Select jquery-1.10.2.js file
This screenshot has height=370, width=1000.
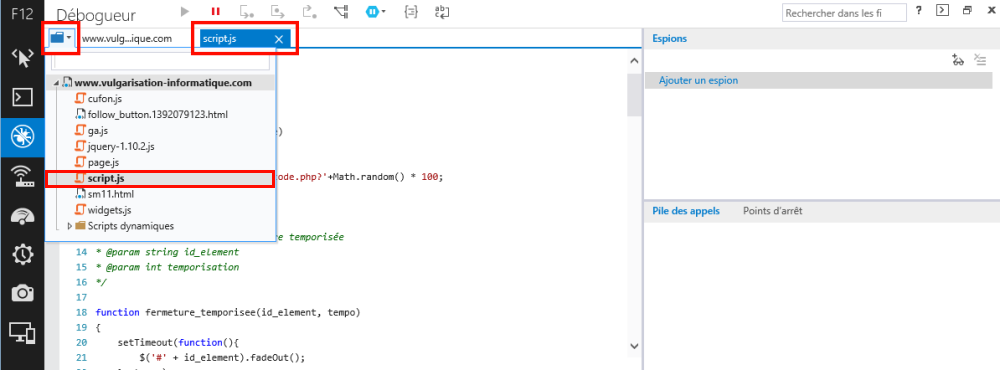coord(121,146)
